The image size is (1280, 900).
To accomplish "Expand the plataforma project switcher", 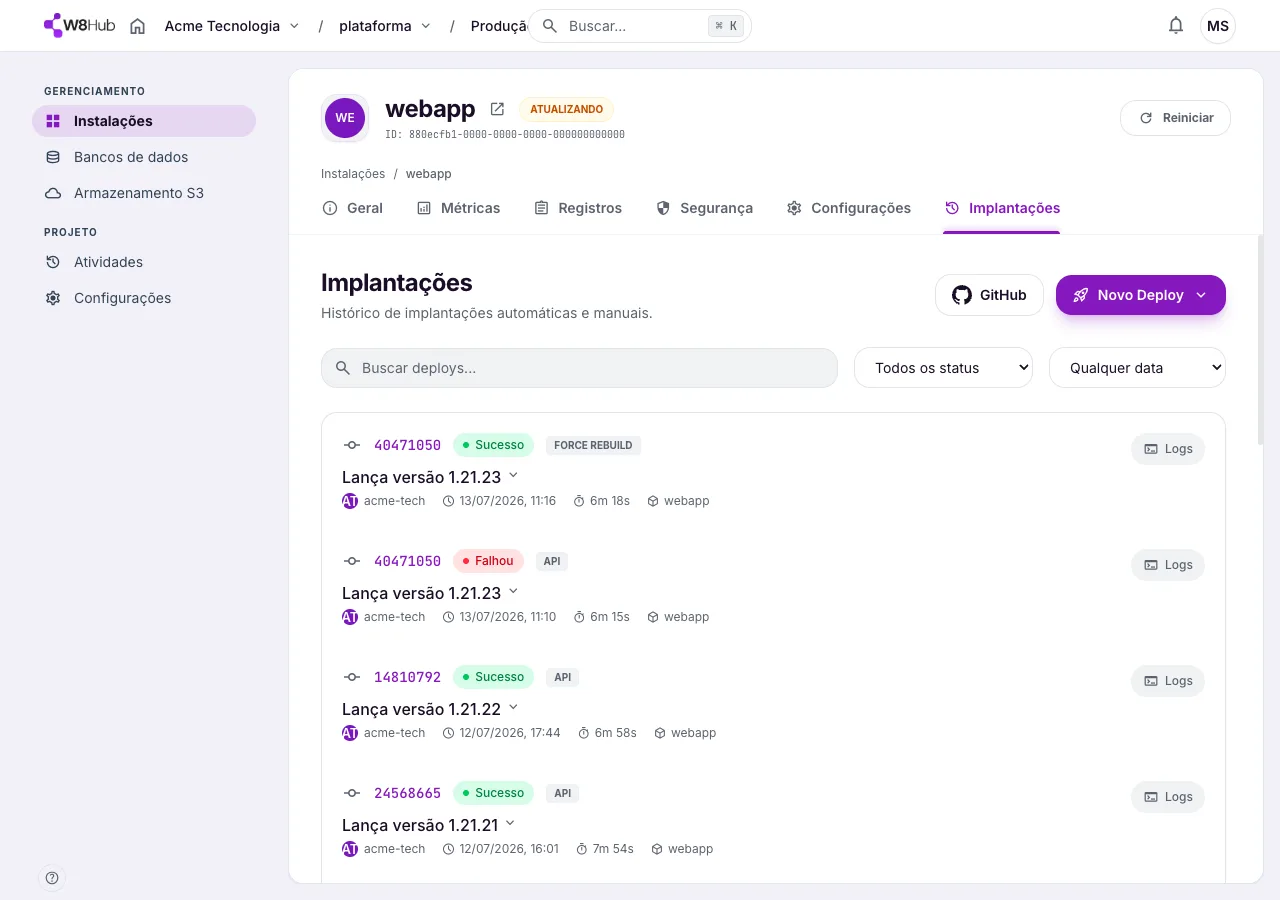I will click(x=385, y=26).
